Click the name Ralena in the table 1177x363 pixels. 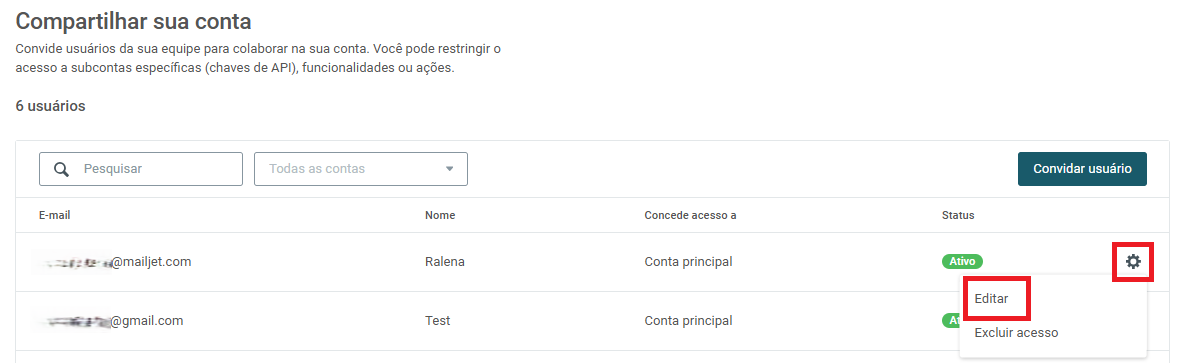[444, 262]
